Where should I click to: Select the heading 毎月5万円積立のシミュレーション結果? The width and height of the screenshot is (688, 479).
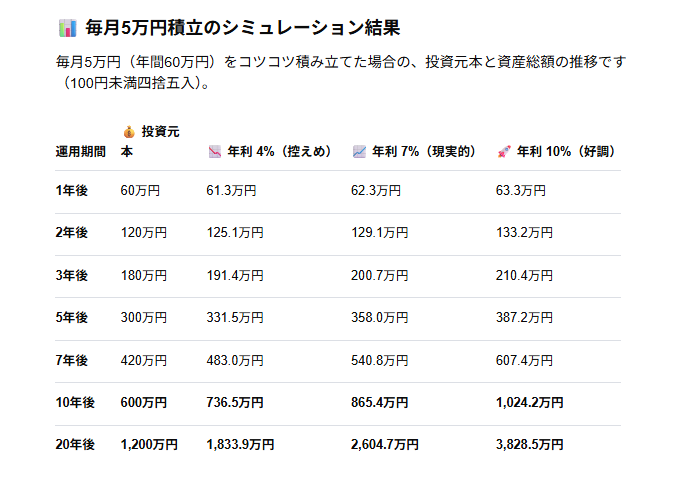pos(243,28)
